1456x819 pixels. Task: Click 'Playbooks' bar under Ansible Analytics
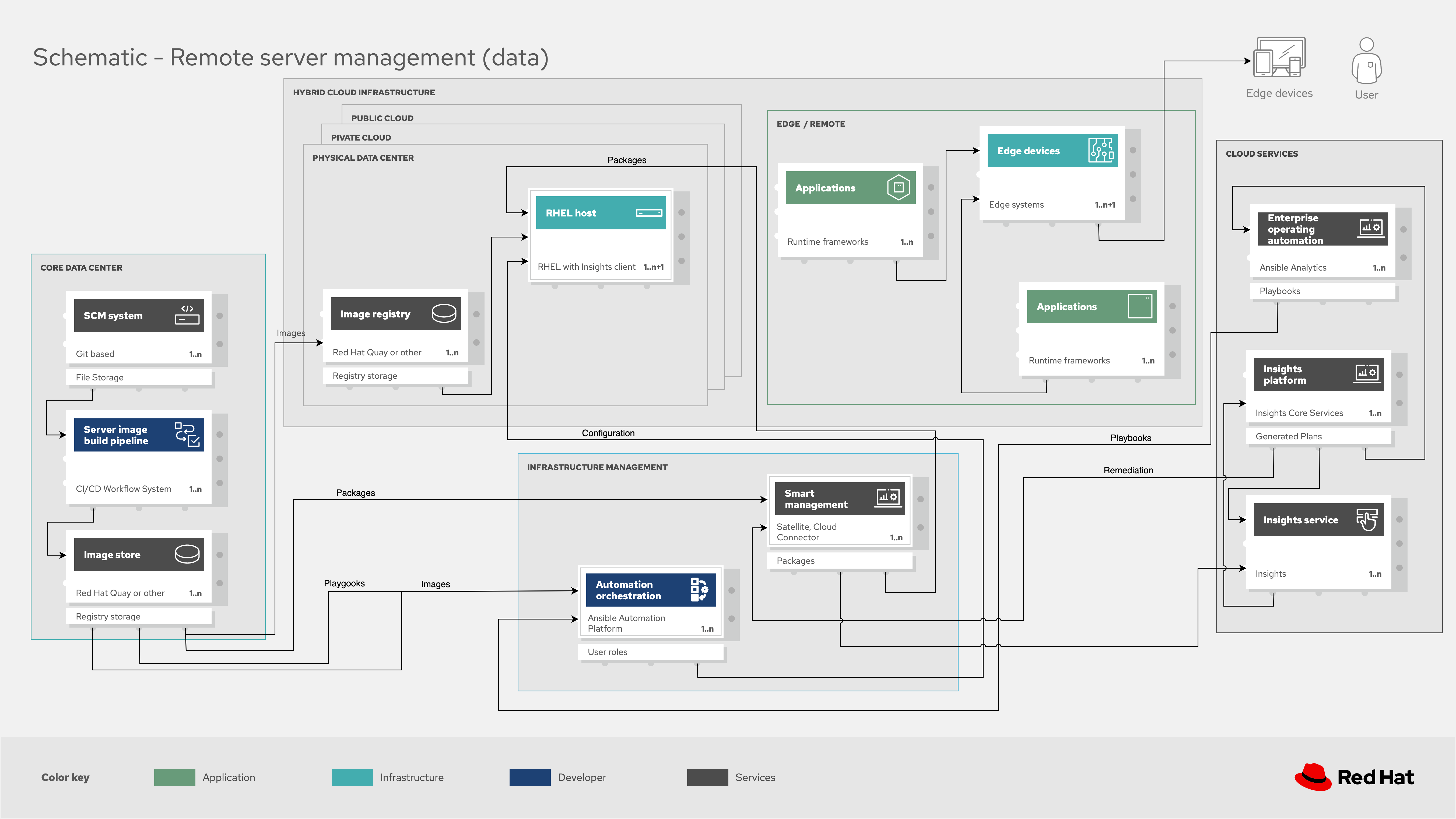coord(1322,291)
